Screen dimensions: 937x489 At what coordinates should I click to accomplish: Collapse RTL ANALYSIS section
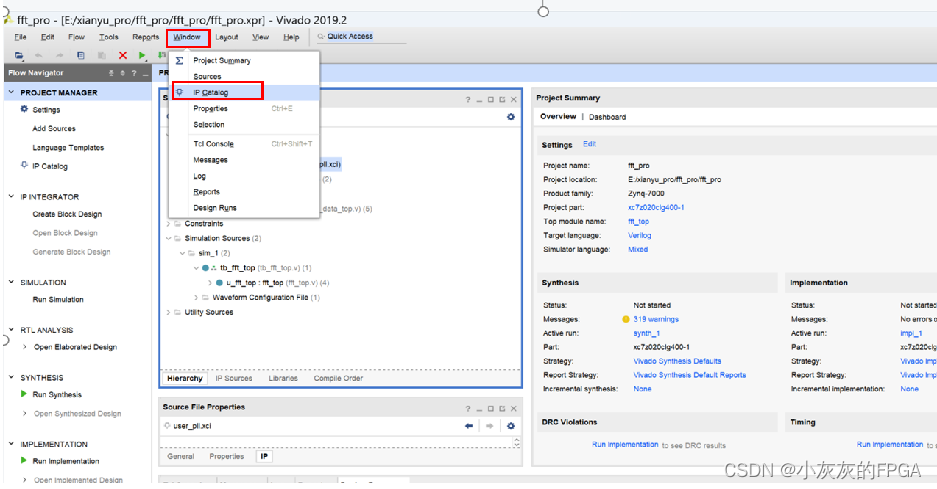(11, 329)
